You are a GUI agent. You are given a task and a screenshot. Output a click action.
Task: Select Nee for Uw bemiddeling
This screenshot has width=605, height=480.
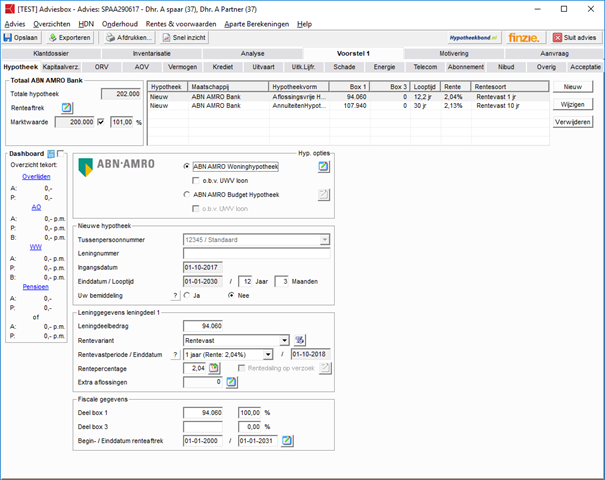[231, 295]
